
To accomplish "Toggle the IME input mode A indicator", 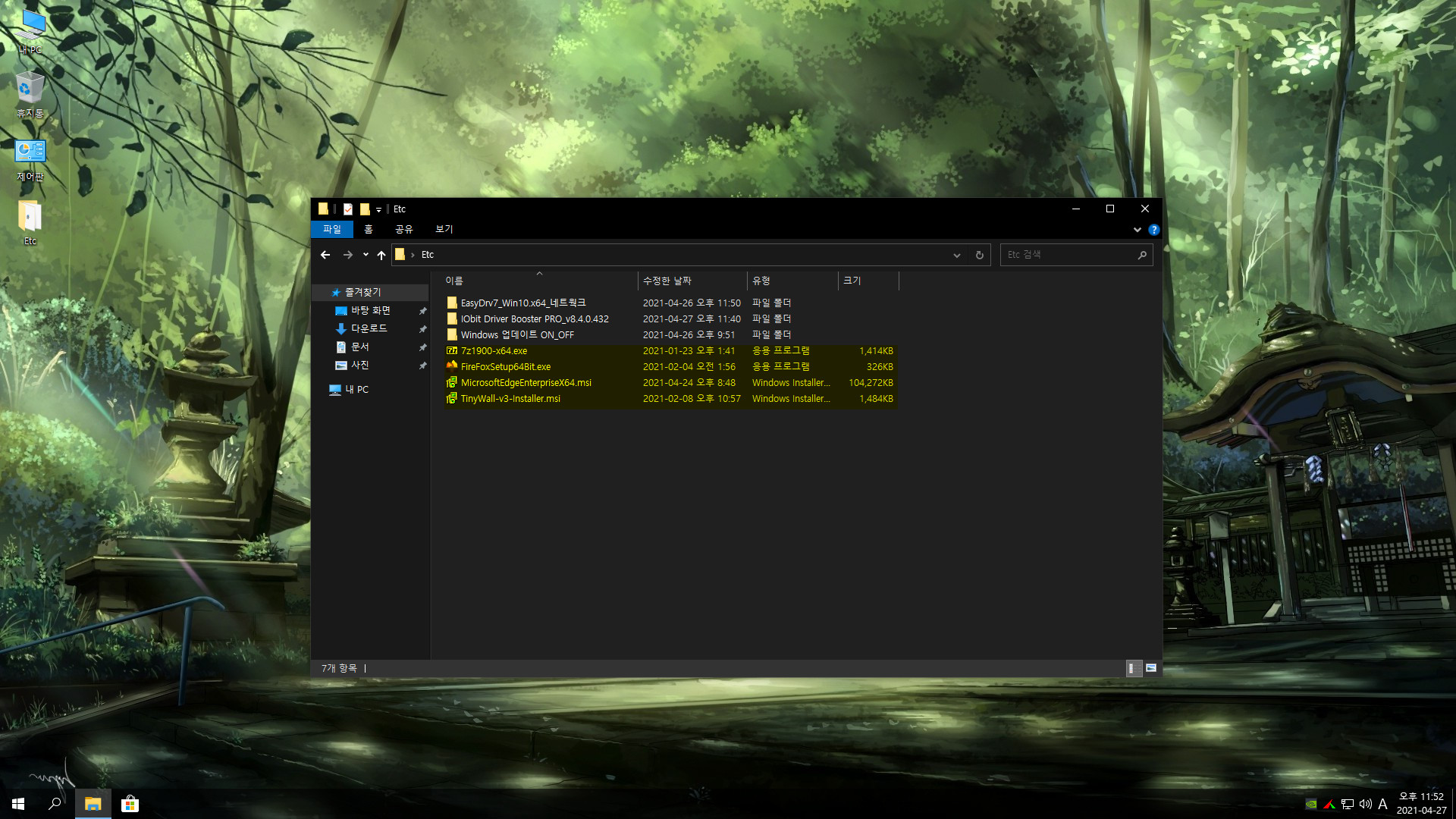I will coord(1382,805).
